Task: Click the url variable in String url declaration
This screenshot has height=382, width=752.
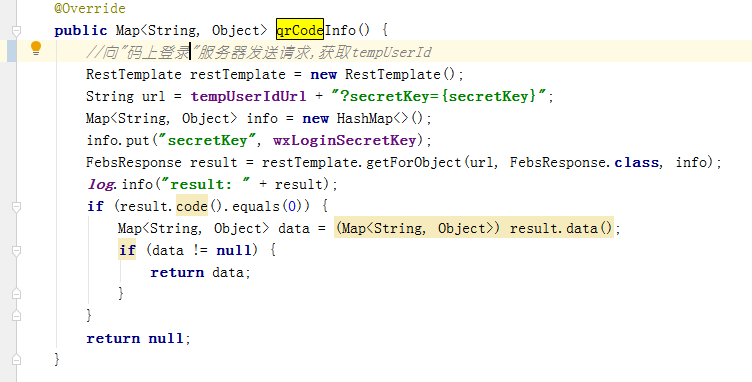Action: pyautogui.click(x=153, y=96)
